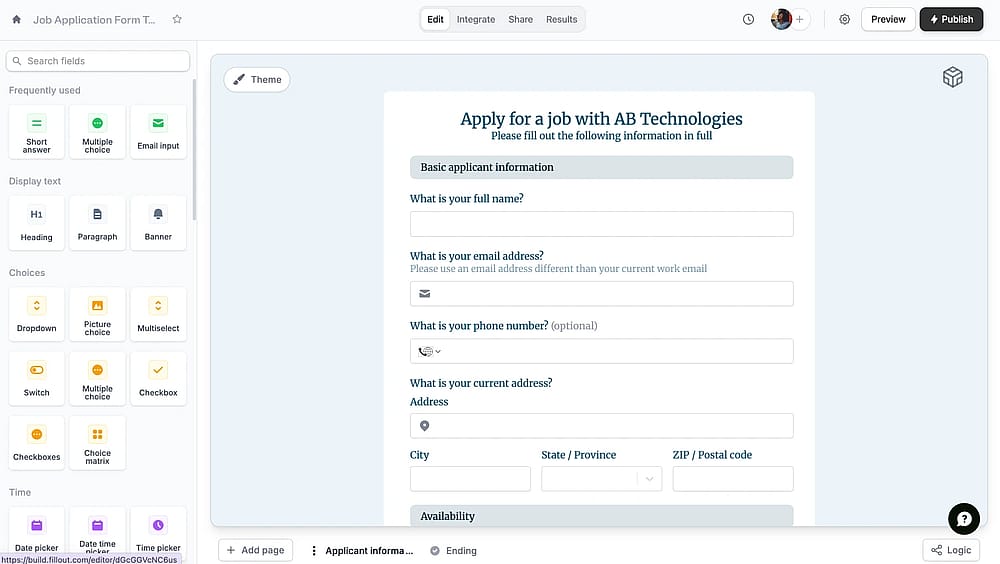Insert a Banner element
The width and height of the screenshot is (1000, 564).
coord(158,223)
